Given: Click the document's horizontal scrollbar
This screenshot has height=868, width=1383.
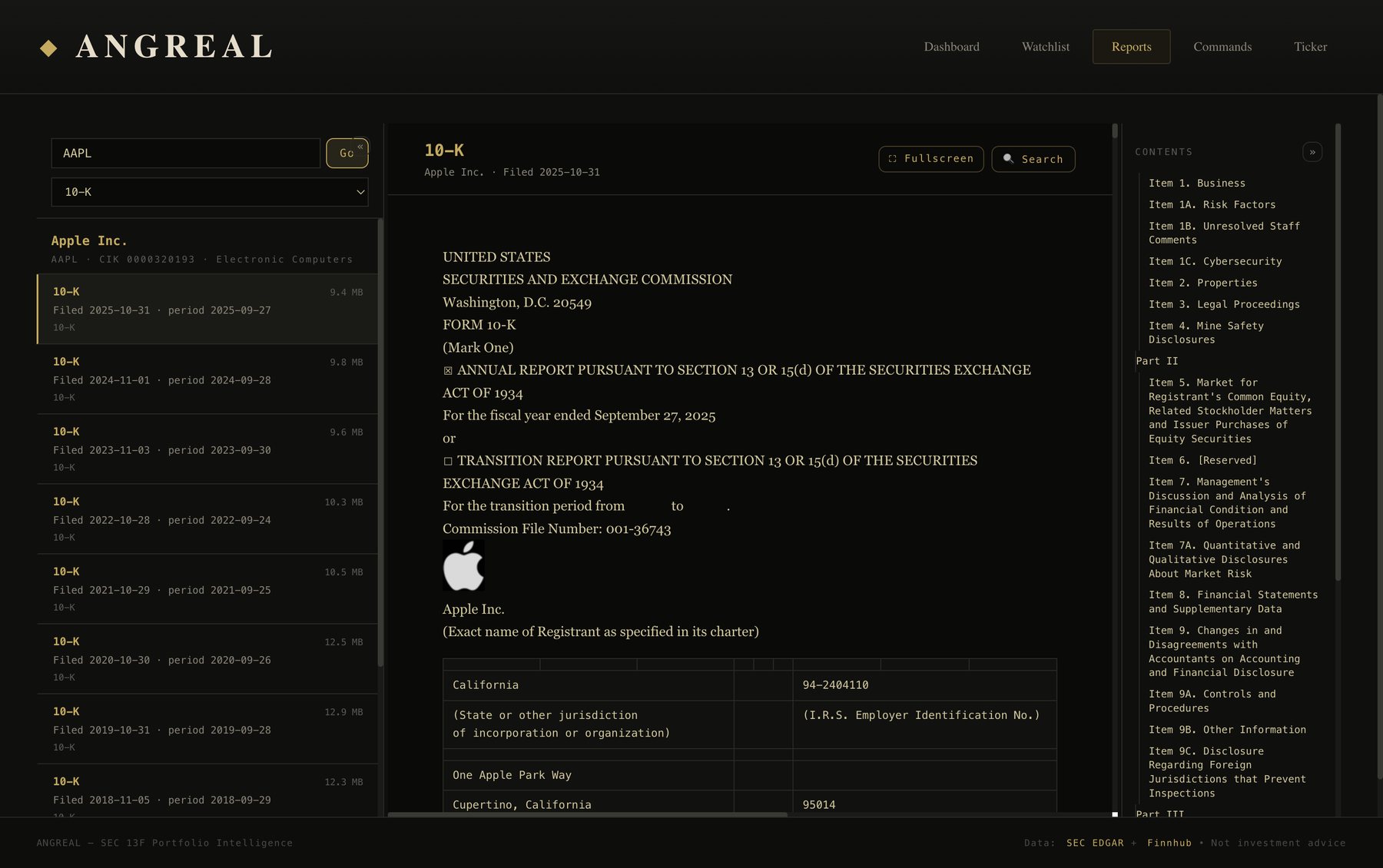Looking at the screenshot, I should point(588,814).
